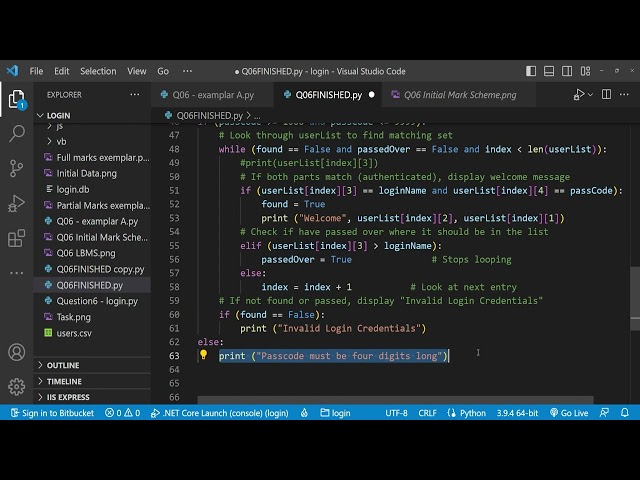Viewport: 640px width, 480px height.
Task: Open the Source Control view
Action: click(16, 168)
